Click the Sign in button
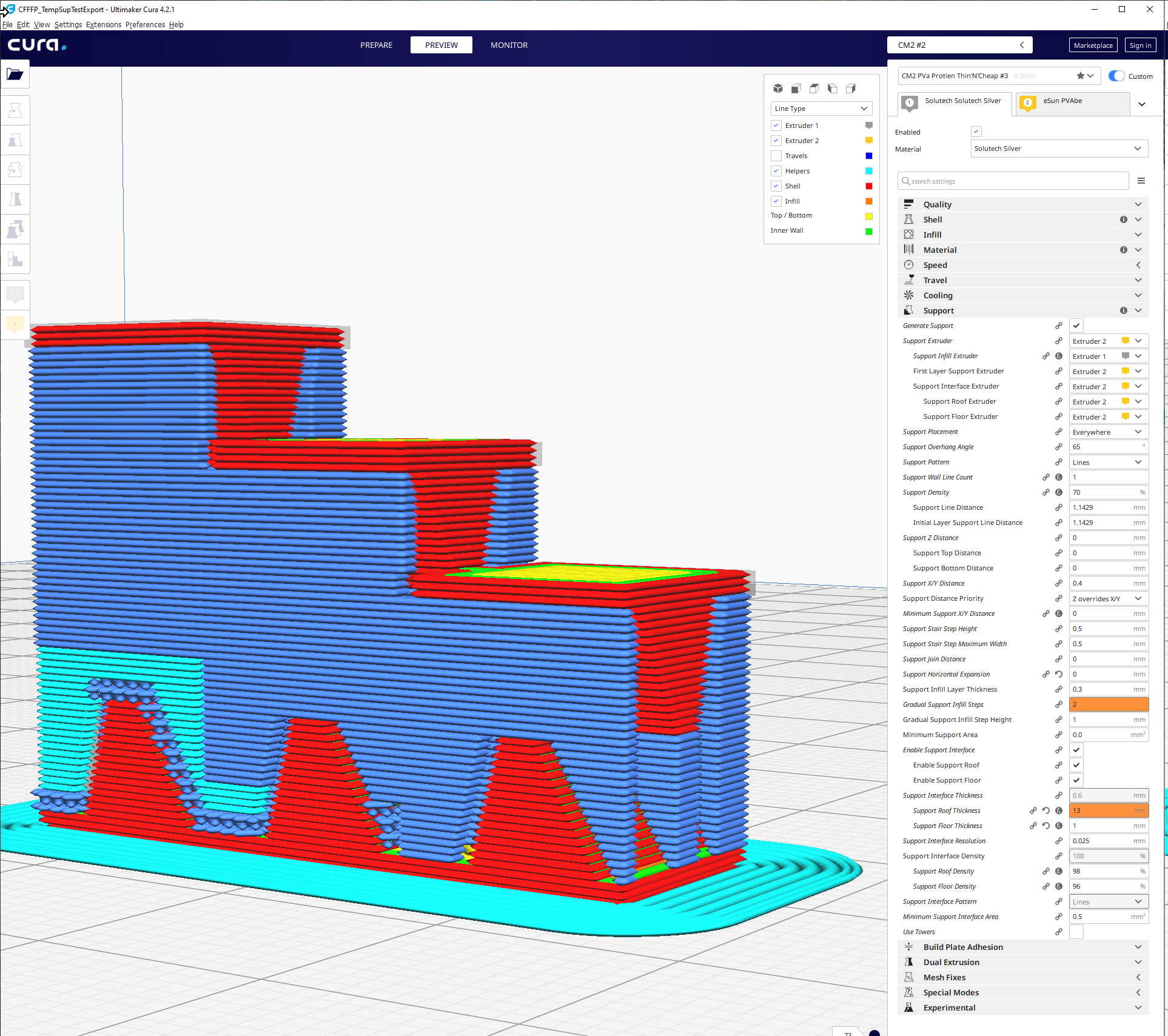Image resolution: width=1168 pixels, height=1036 pixels. pos(1140,45)
